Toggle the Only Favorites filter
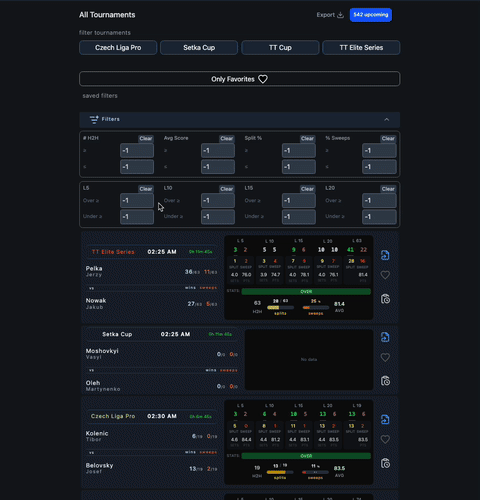480x500 pixels. (239, 79)
